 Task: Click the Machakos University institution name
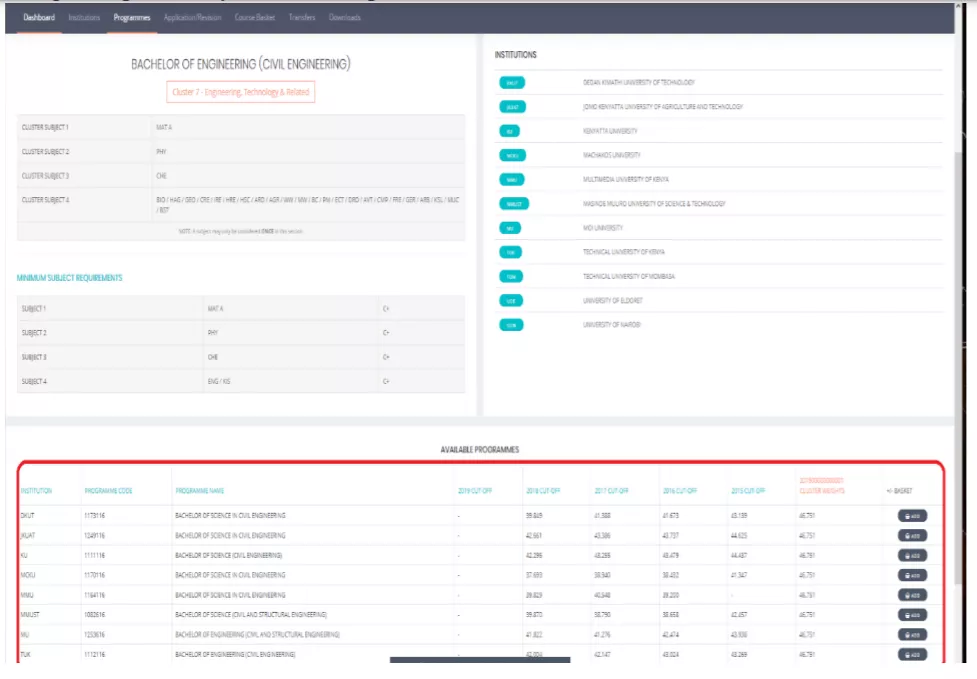pos(612,155)
